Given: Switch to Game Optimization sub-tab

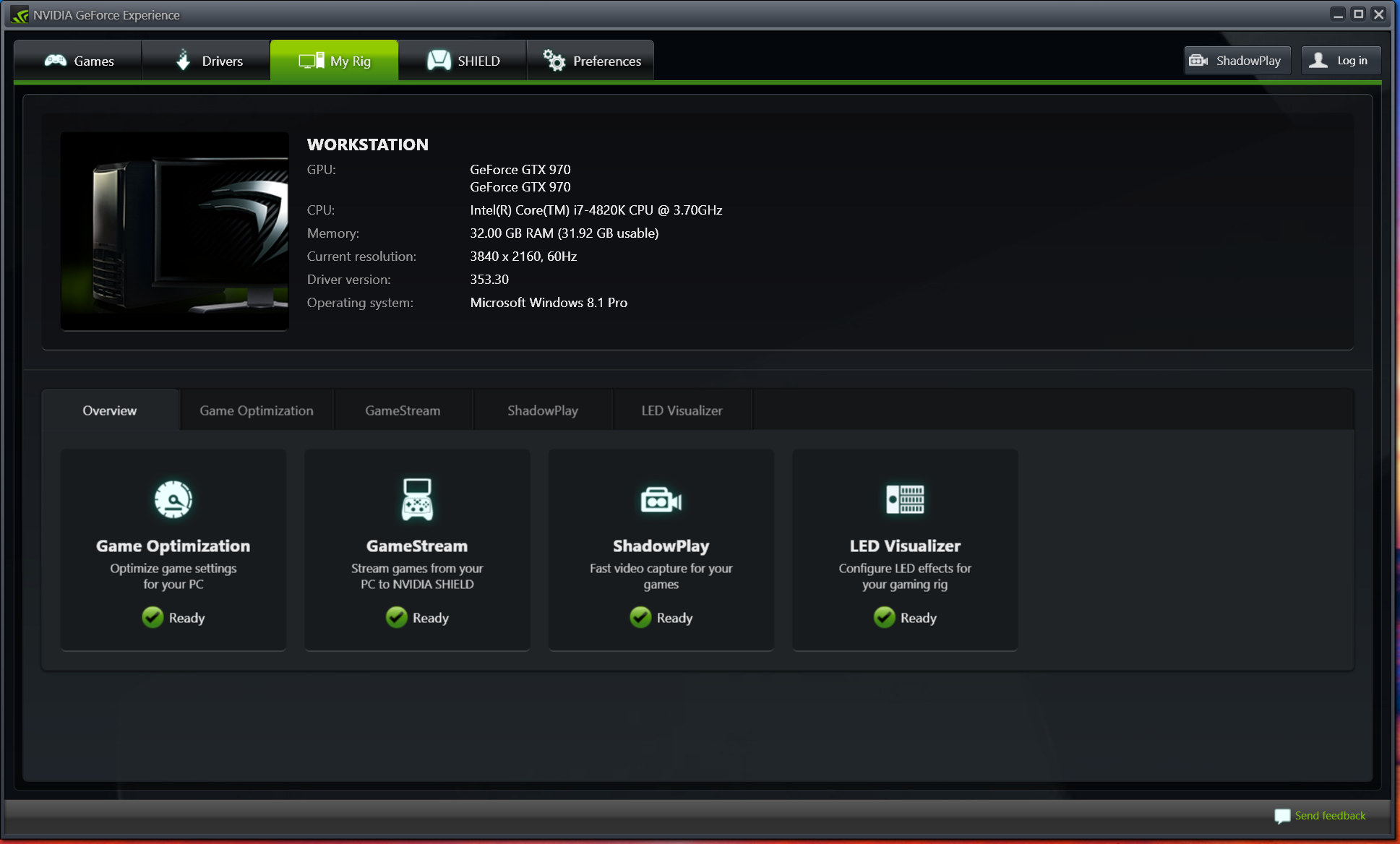Looking at the screenshot, I should point(257,410).
